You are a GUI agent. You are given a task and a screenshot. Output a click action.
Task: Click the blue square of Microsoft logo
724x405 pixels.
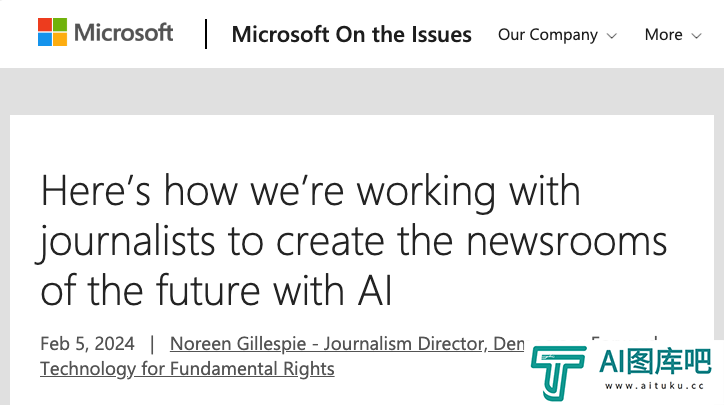pos(45,40)
